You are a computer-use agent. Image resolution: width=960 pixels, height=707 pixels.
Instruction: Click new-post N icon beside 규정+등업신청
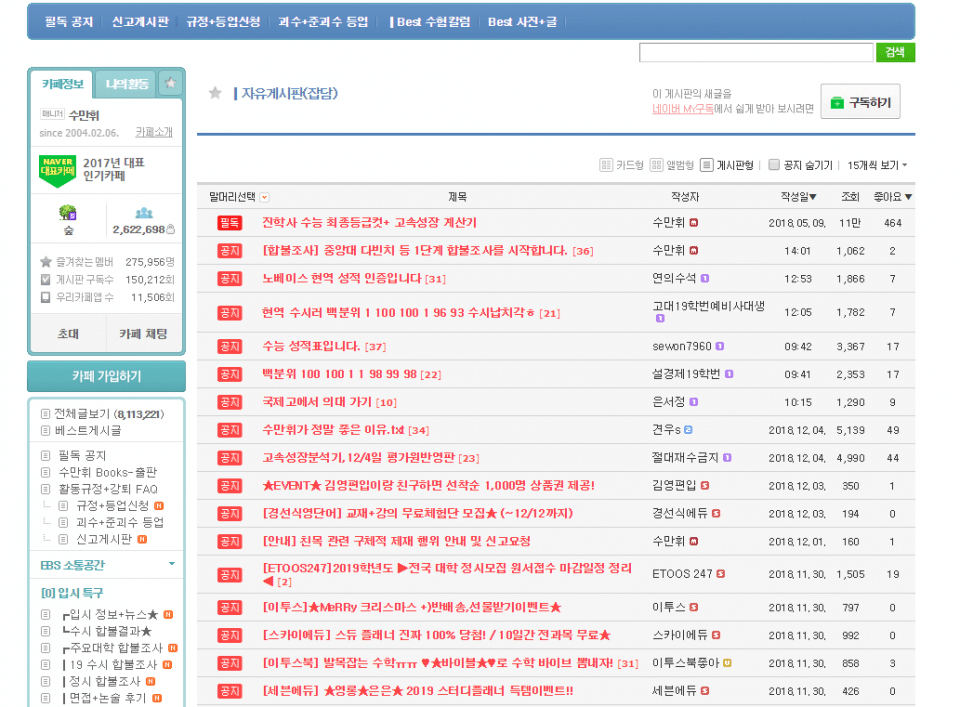pyautogui.click(x=159, y=506)
